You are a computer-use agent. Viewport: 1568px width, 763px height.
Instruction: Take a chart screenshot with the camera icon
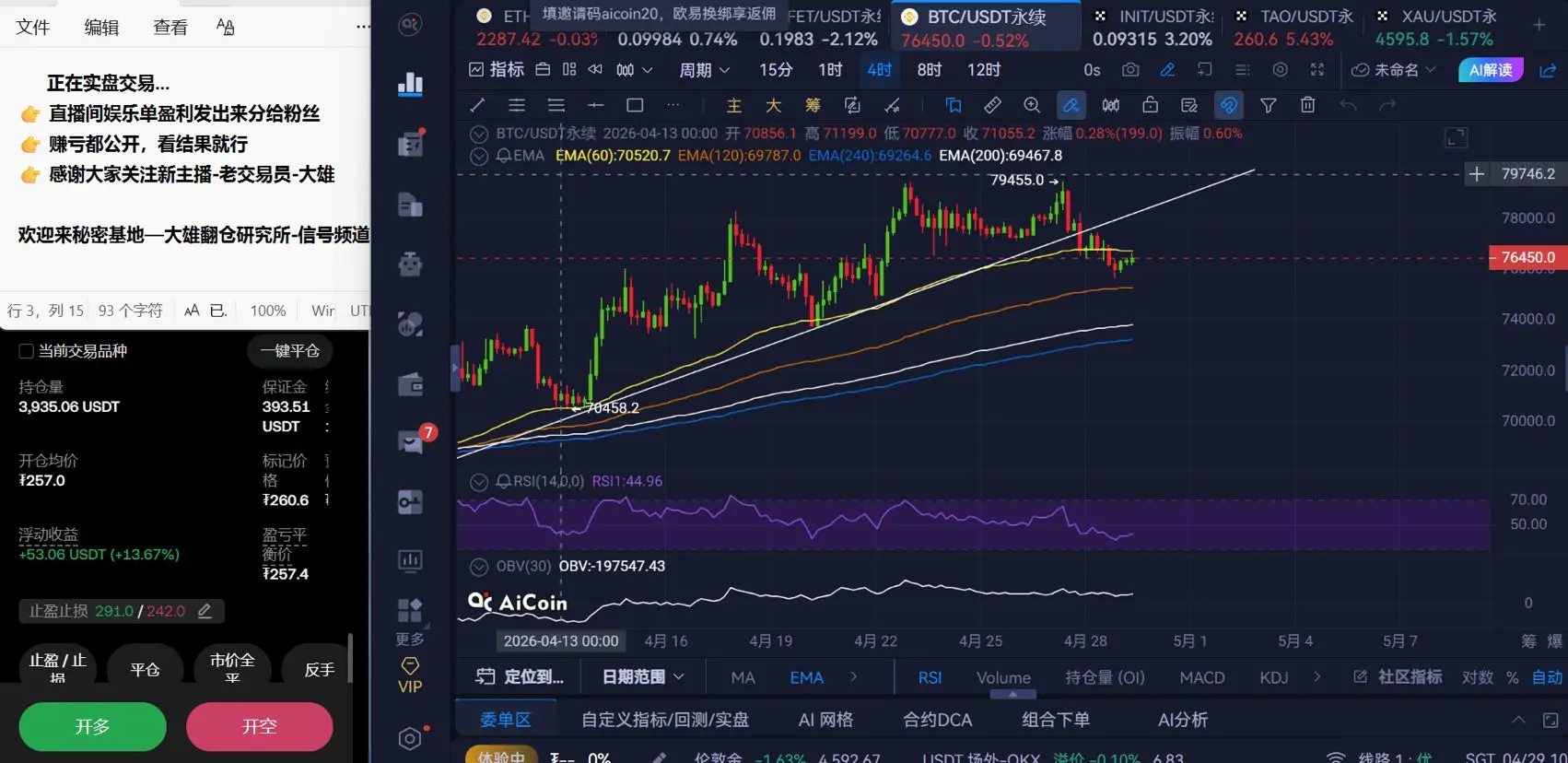[x=1130, y=70]
